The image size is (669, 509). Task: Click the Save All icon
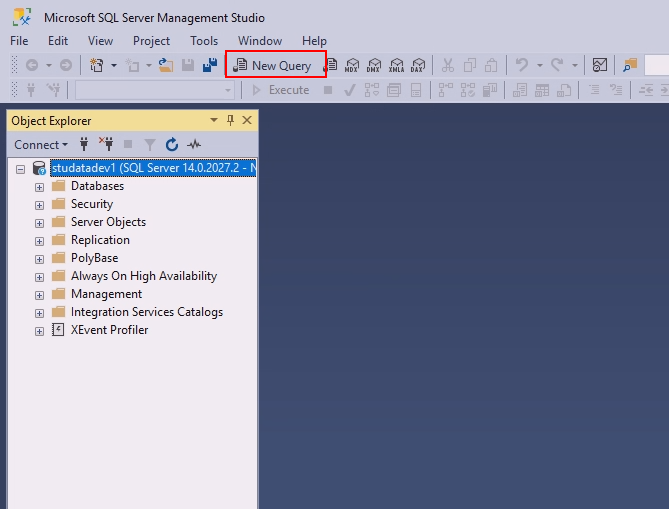(209, 65)
